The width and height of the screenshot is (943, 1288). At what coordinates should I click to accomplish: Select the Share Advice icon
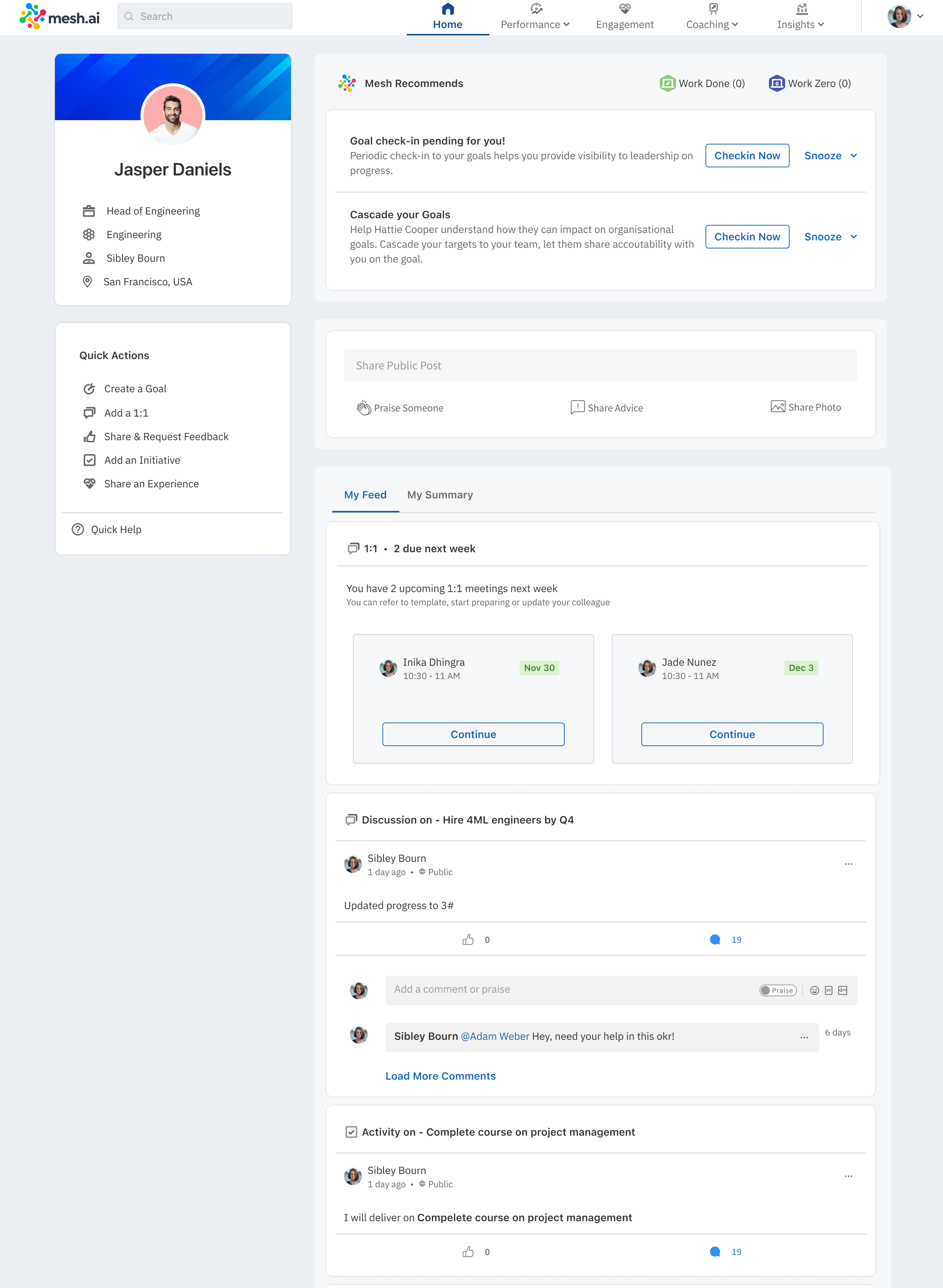pyautogui.click(x=577, y=407)
